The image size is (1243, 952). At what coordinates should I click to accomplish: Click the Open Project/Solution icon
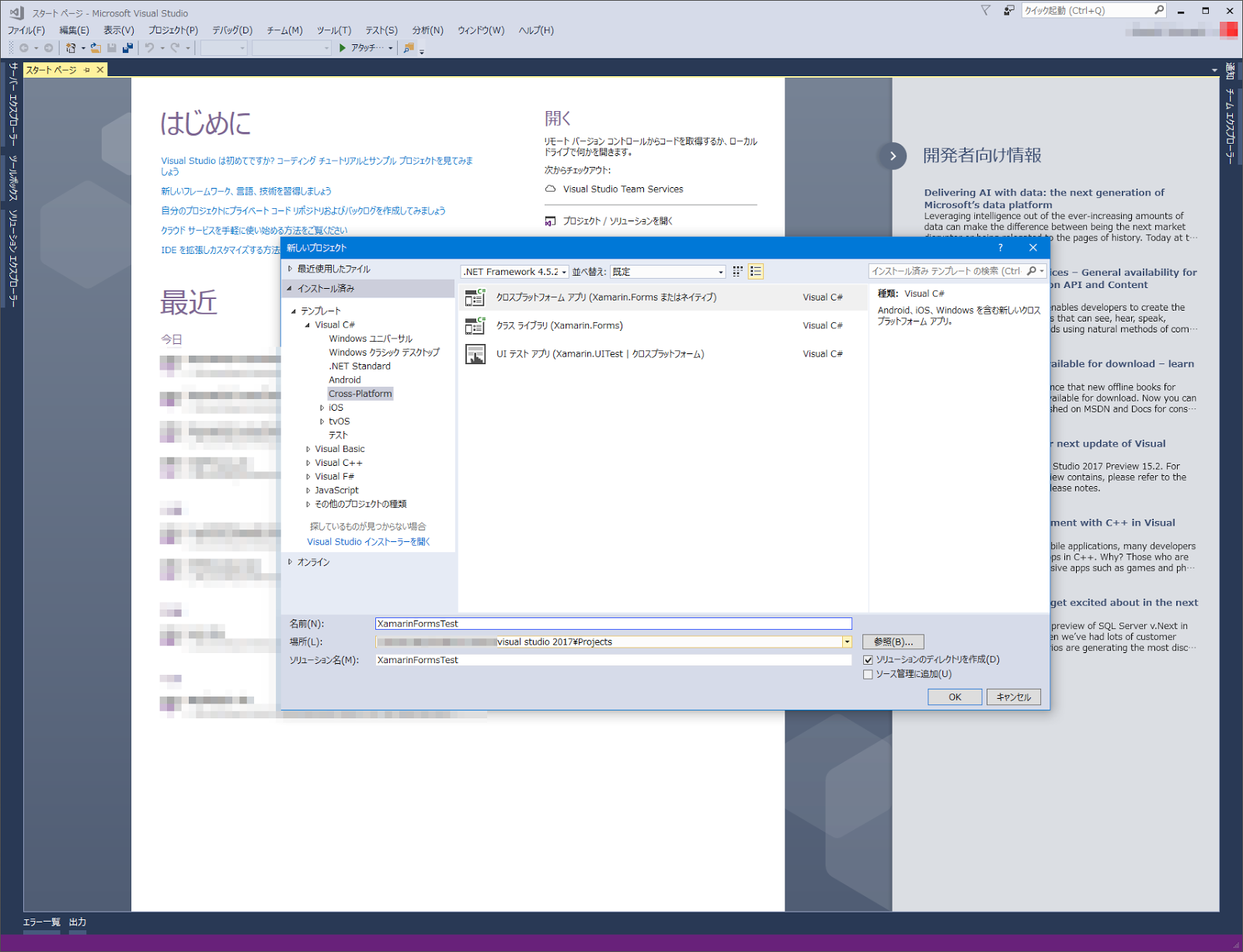[551, 221]
